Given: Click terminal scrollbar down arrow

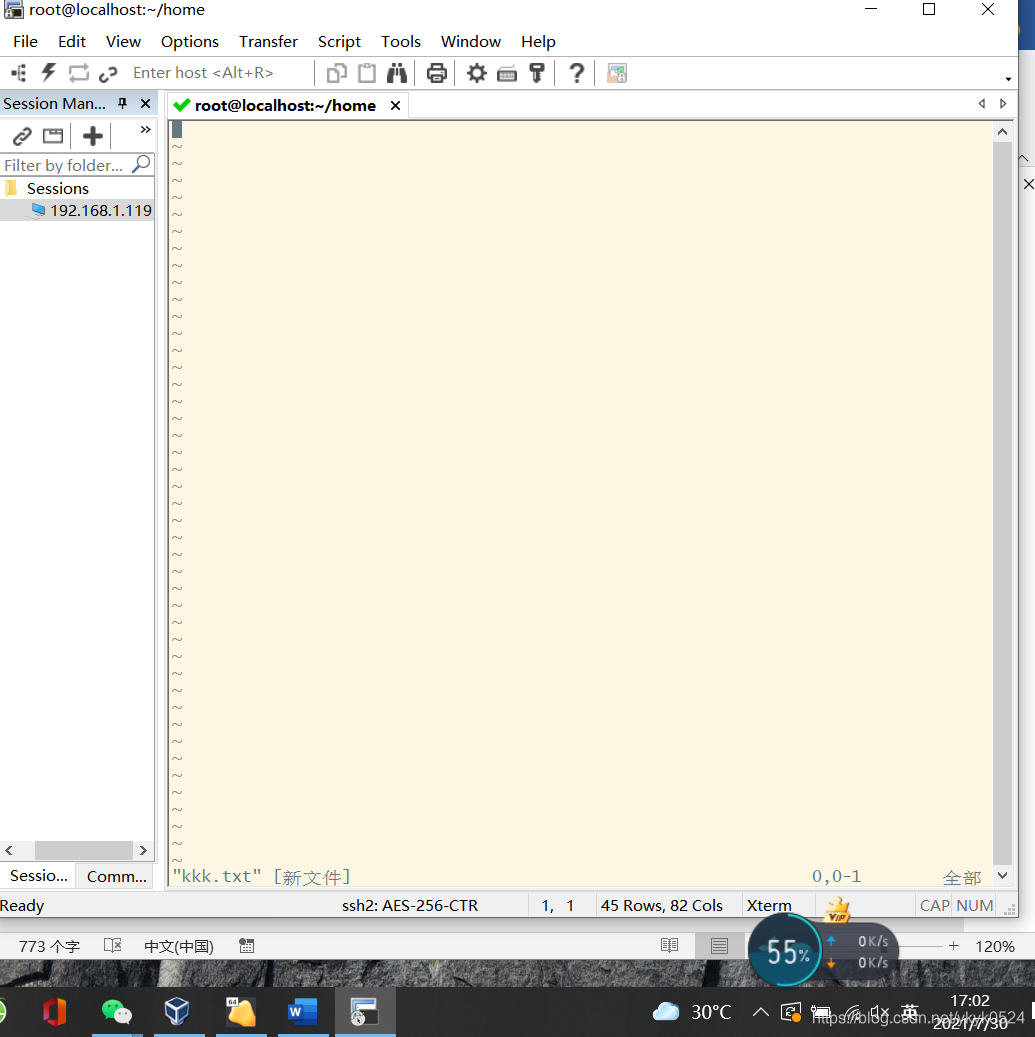Looking at the screenshot, I should [1003, 876].
